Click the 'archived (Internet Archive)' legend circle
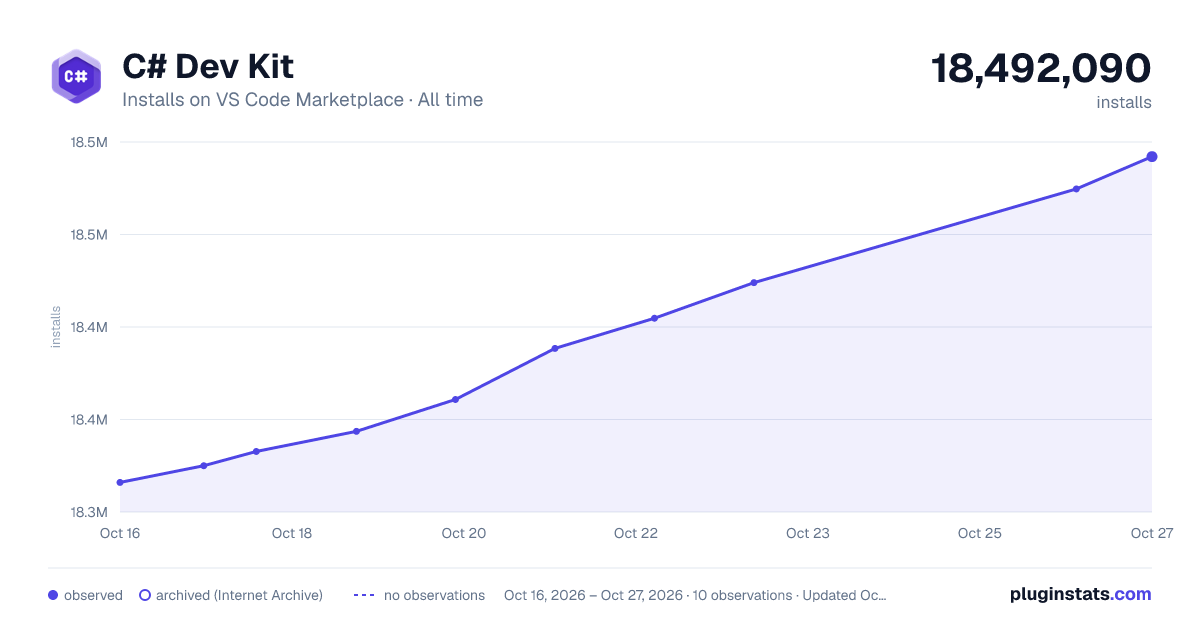This screenshot has height=630, width=1200. point(144,595)
